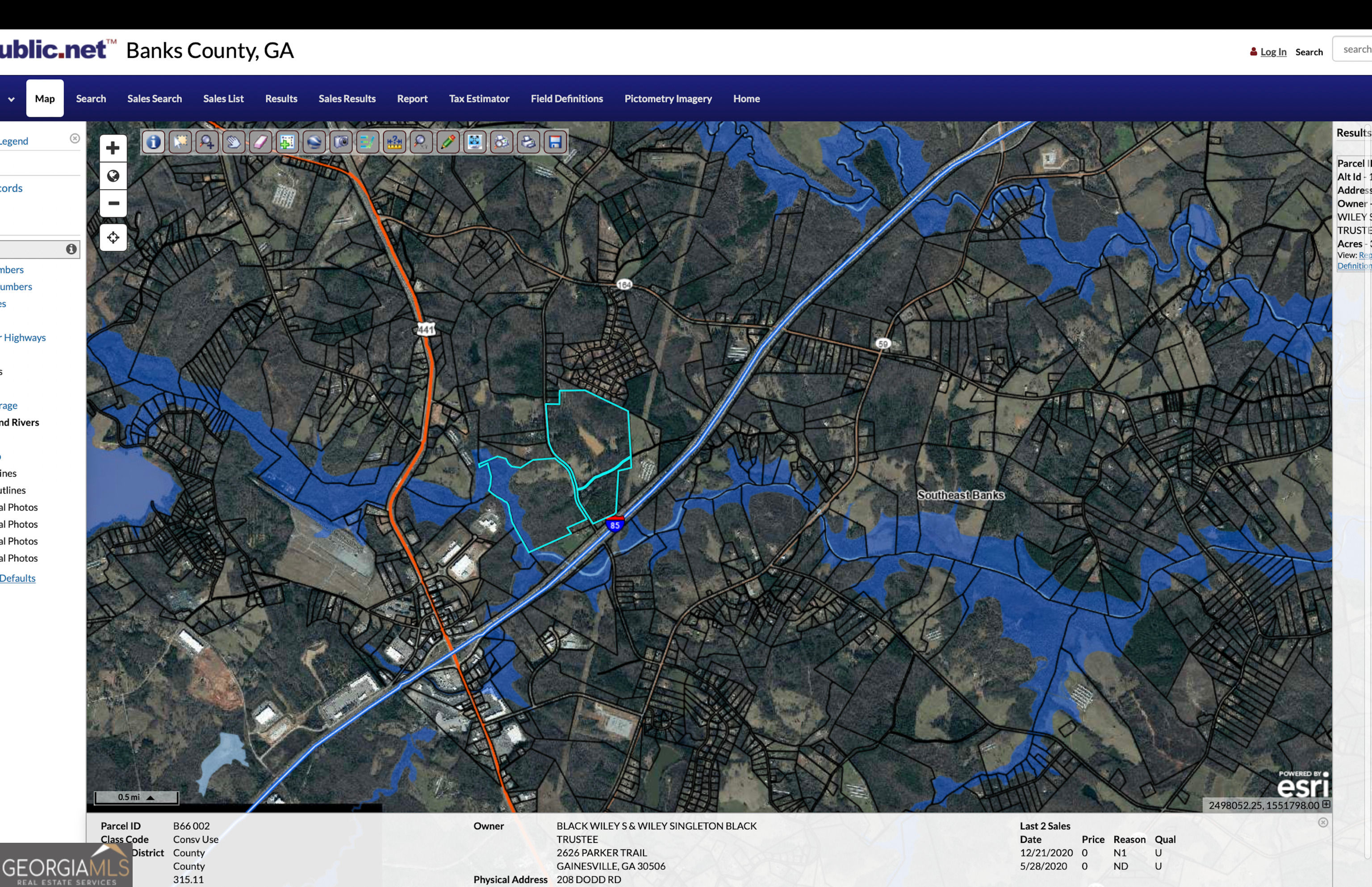Open the Report page
Image resolution: width=1372 pixels, height=887 pixels.
pyautogui.click(x=412, y=99)
